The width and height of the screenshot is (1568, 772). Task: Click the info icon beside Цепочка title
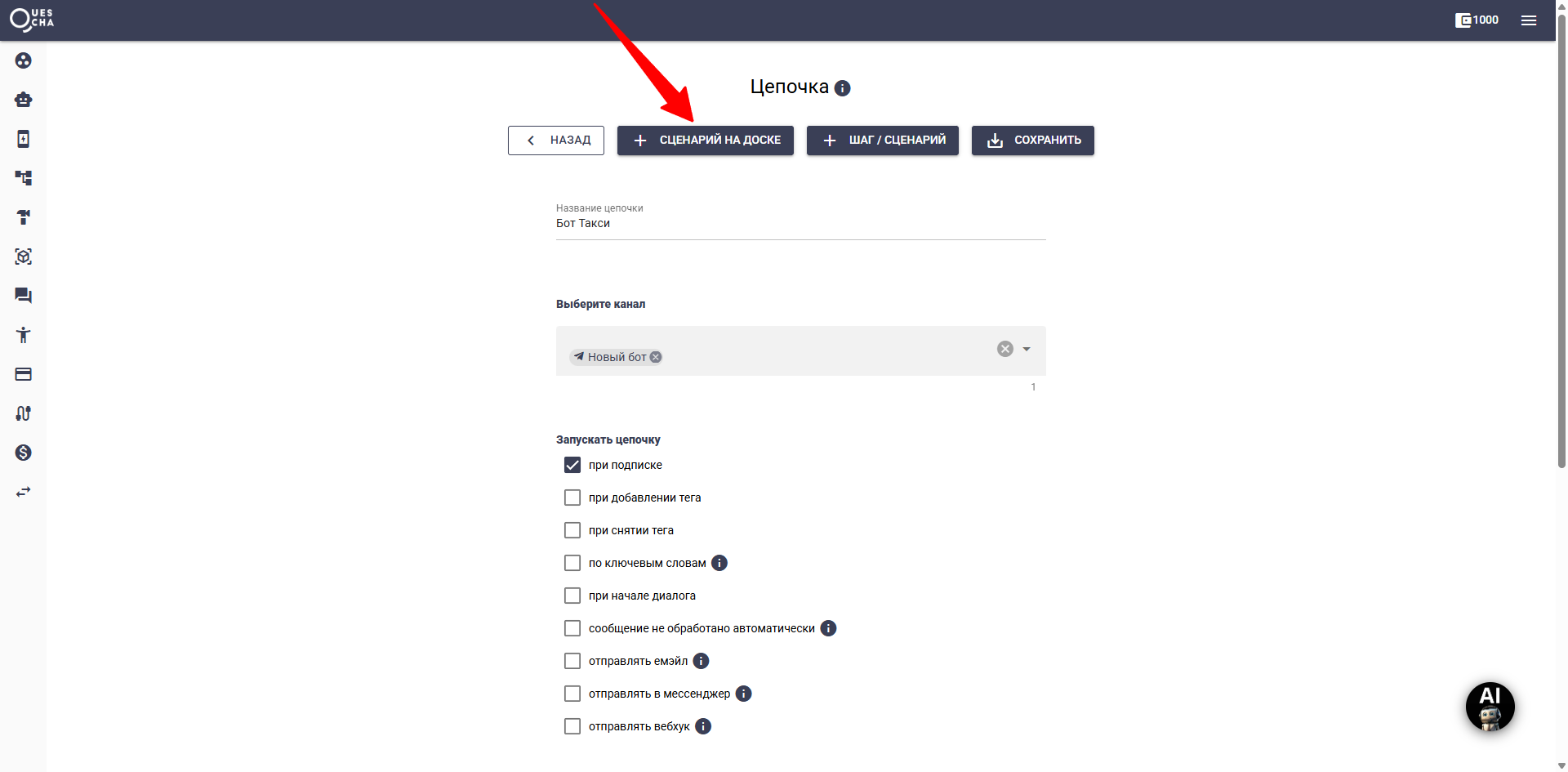pos(843,88)
